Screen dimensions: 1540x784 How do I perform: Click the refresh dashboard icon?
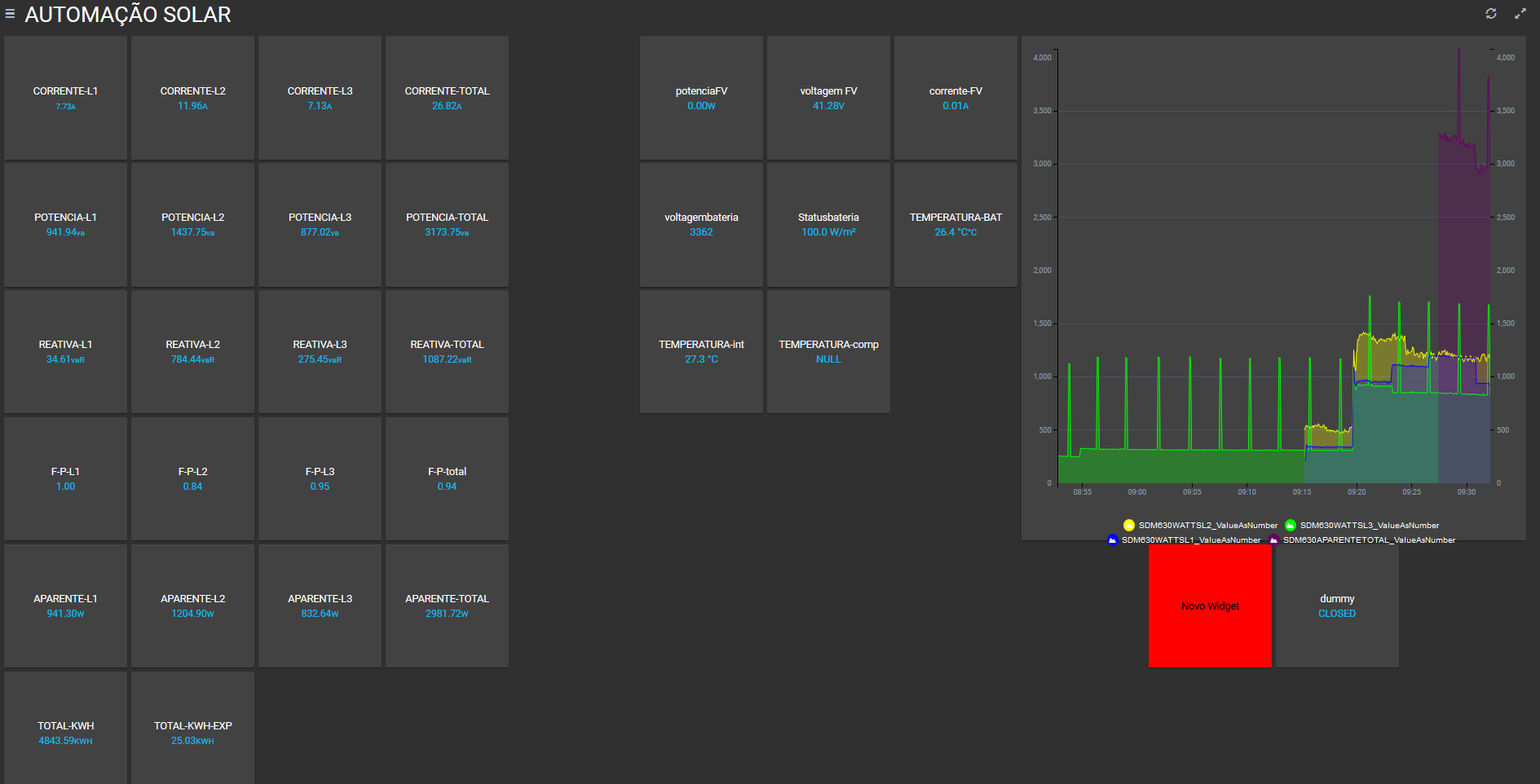coord(1491,14)
